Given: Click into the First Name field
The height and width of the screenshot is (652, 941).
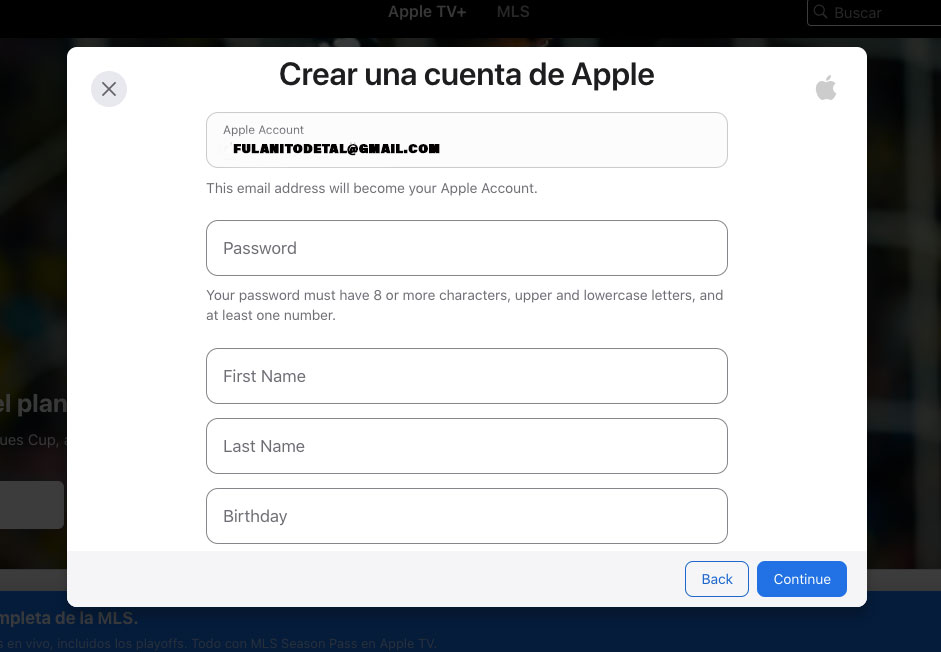Looking at the screenshot, I should point(467,376).
